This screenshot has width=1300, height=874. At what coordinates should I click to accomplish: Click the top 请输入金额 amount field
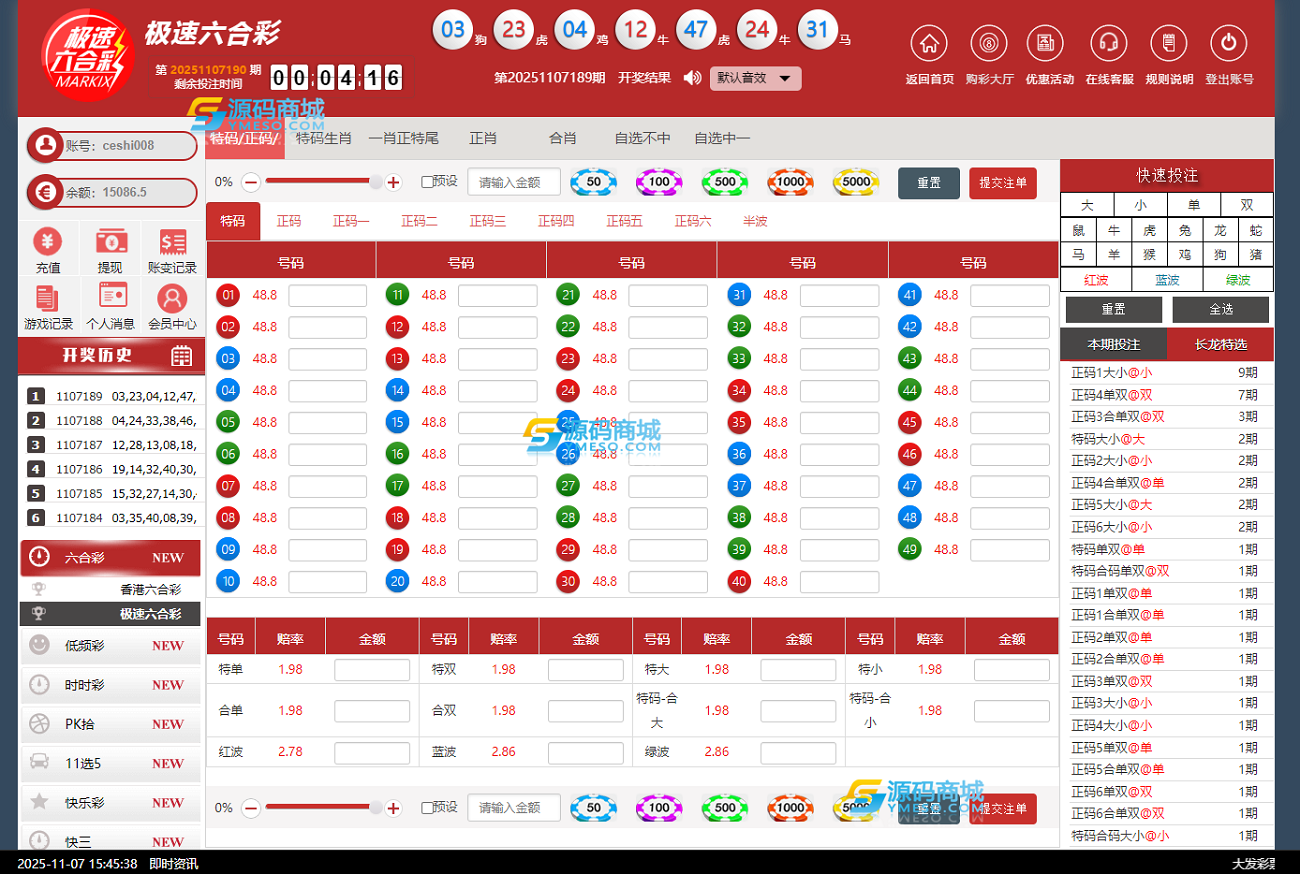click(513, 182)
